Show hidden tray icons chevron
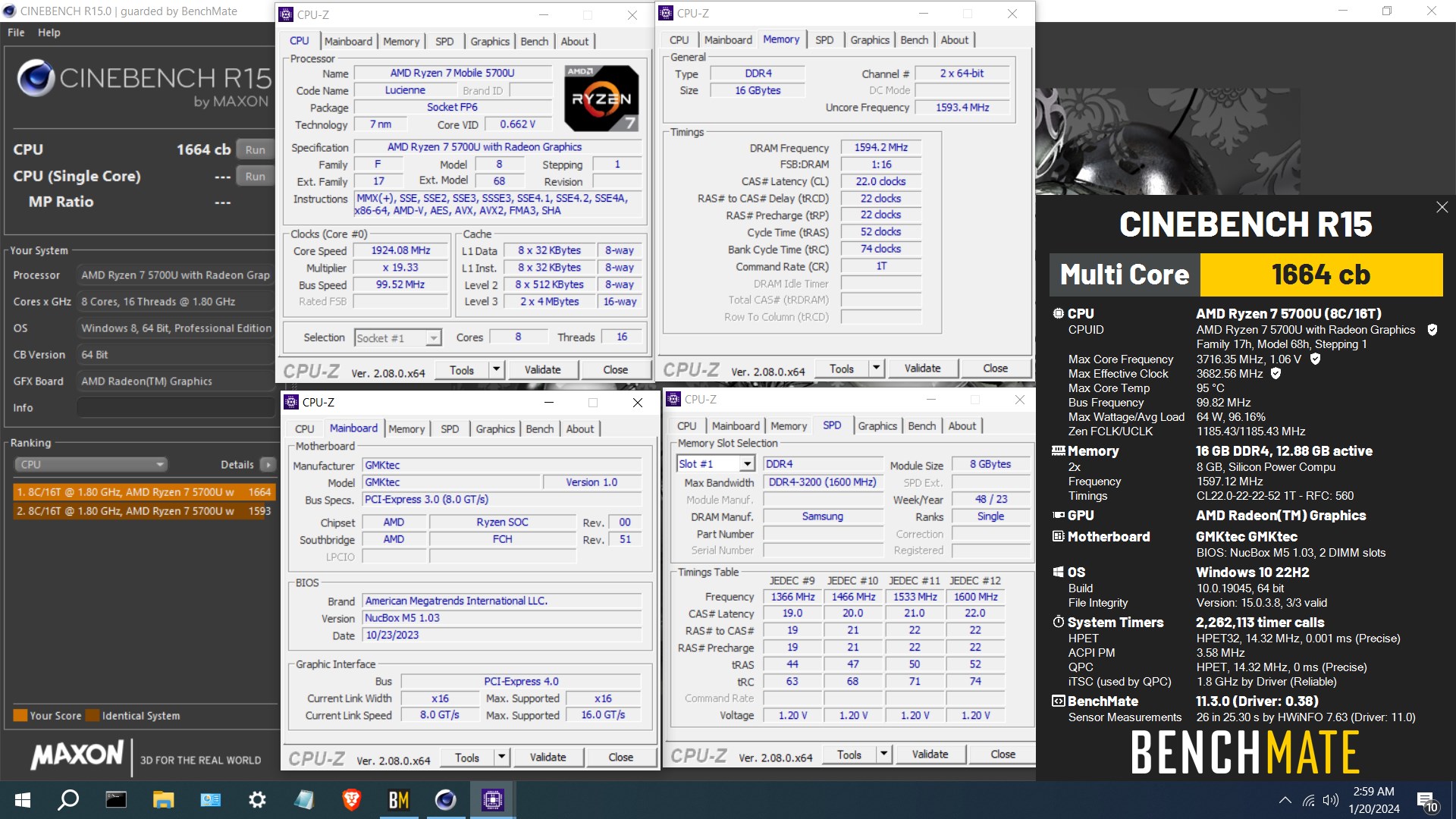Viewport: 1456px width, 819px height. tap(1285, 800)
